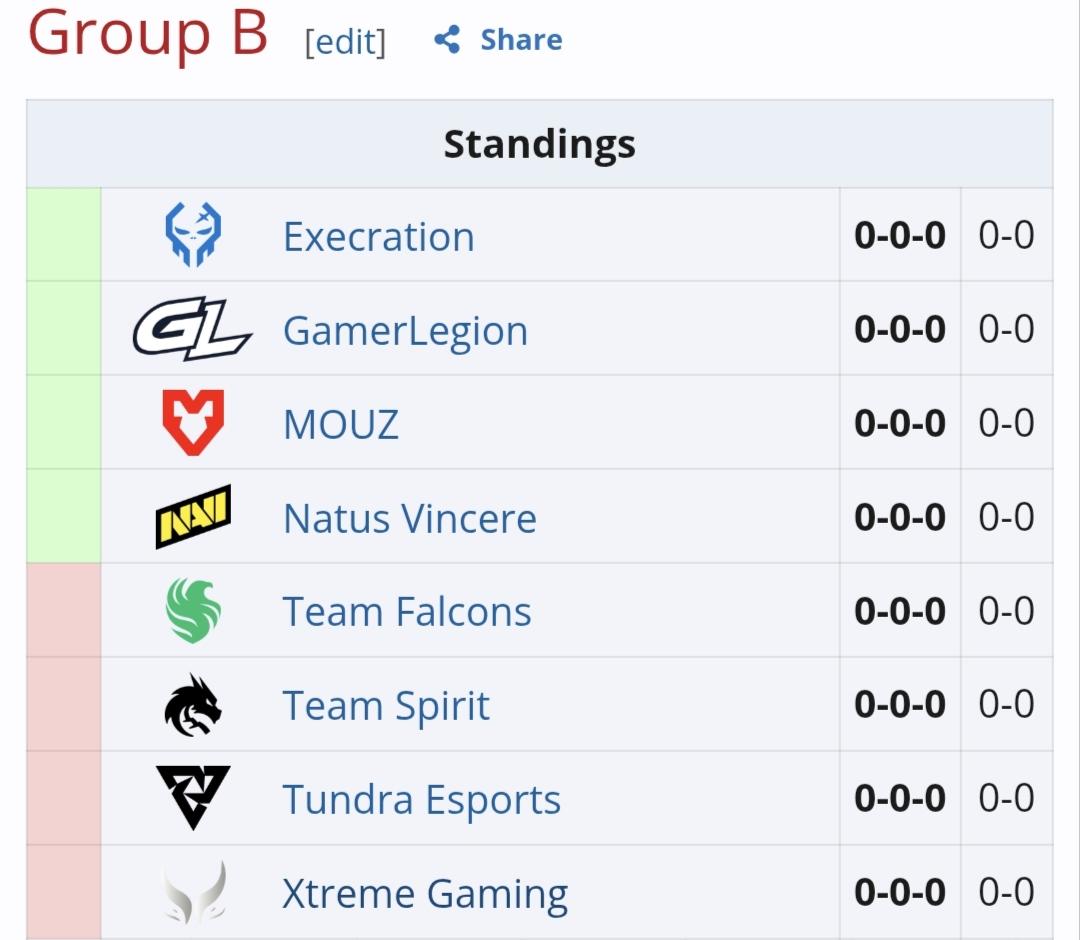
Task: Go to the Xtreme Gaming page
Action: (425, 894)
